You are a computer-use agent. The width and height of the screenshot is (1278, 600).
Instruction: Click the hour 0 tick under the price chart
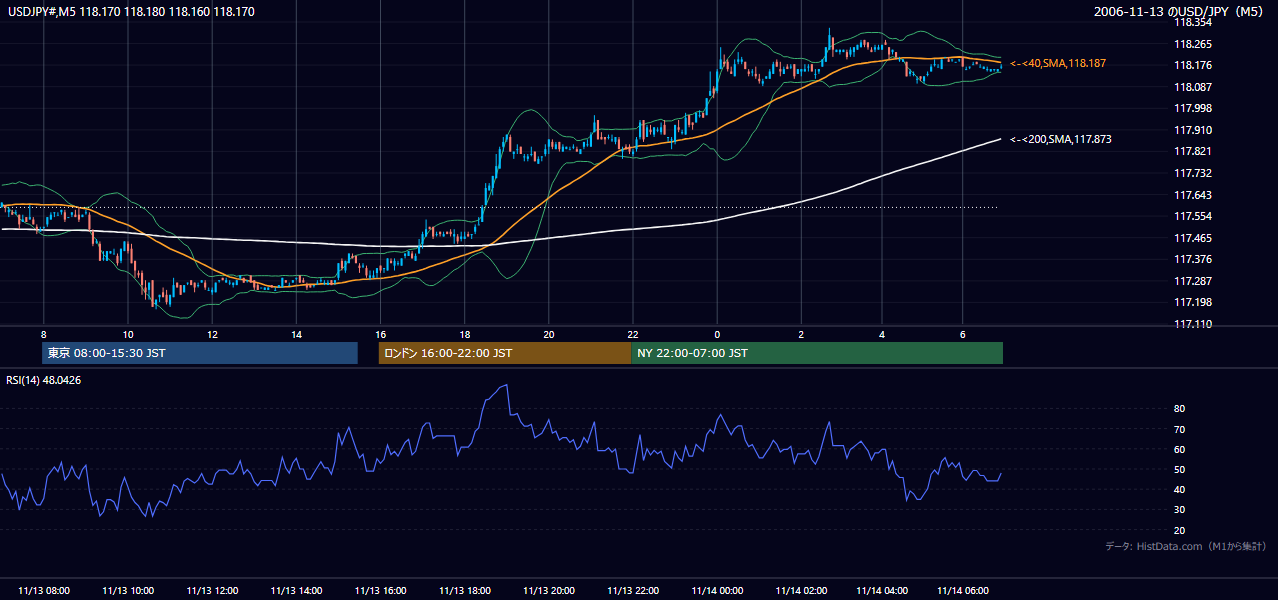717,333
